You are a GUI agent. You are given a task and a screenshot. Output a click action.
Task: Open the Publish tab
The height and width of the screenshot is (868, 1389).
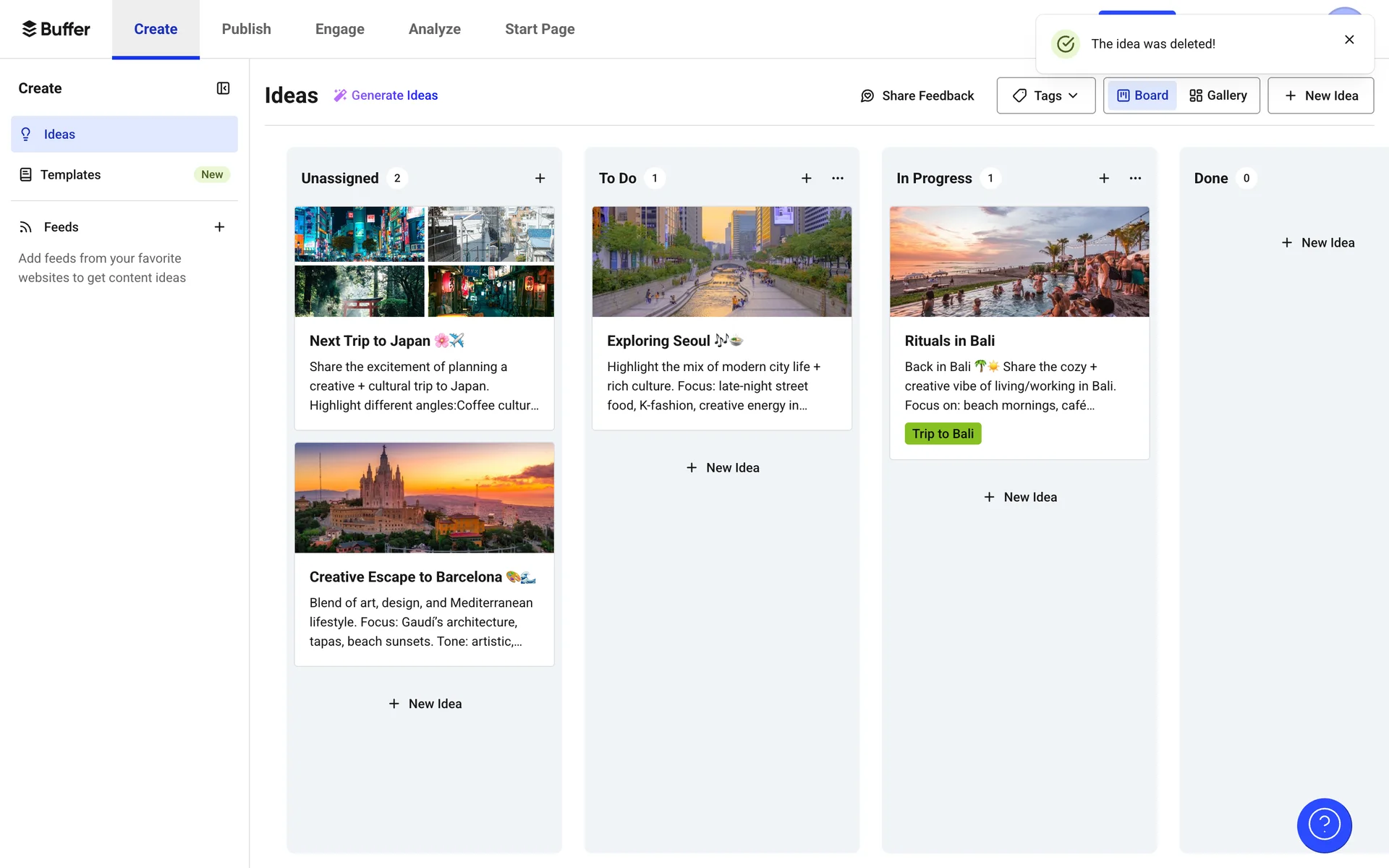(246, 29)
